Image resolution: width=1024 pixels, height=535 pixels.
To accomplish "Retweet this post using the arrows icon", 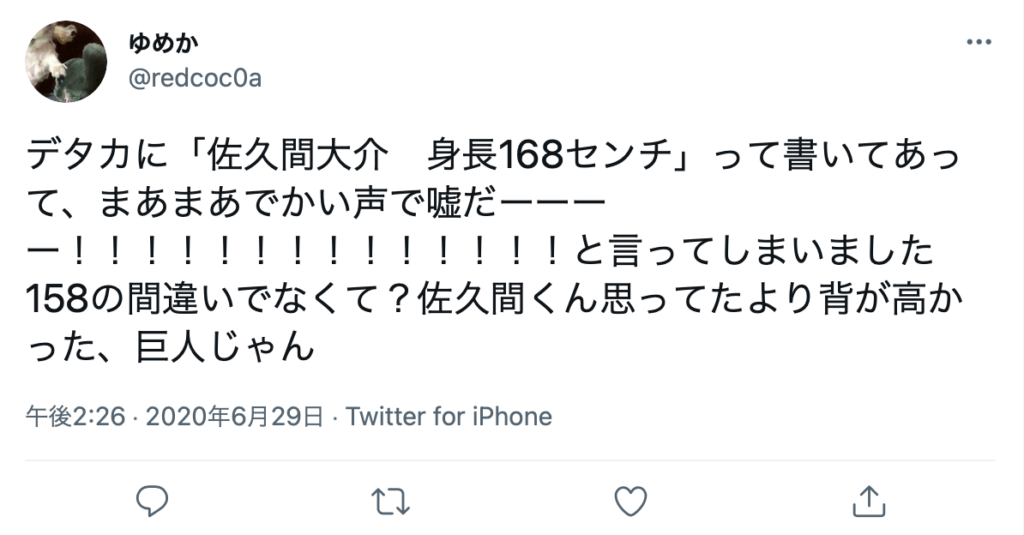I will tap(391, 502).
